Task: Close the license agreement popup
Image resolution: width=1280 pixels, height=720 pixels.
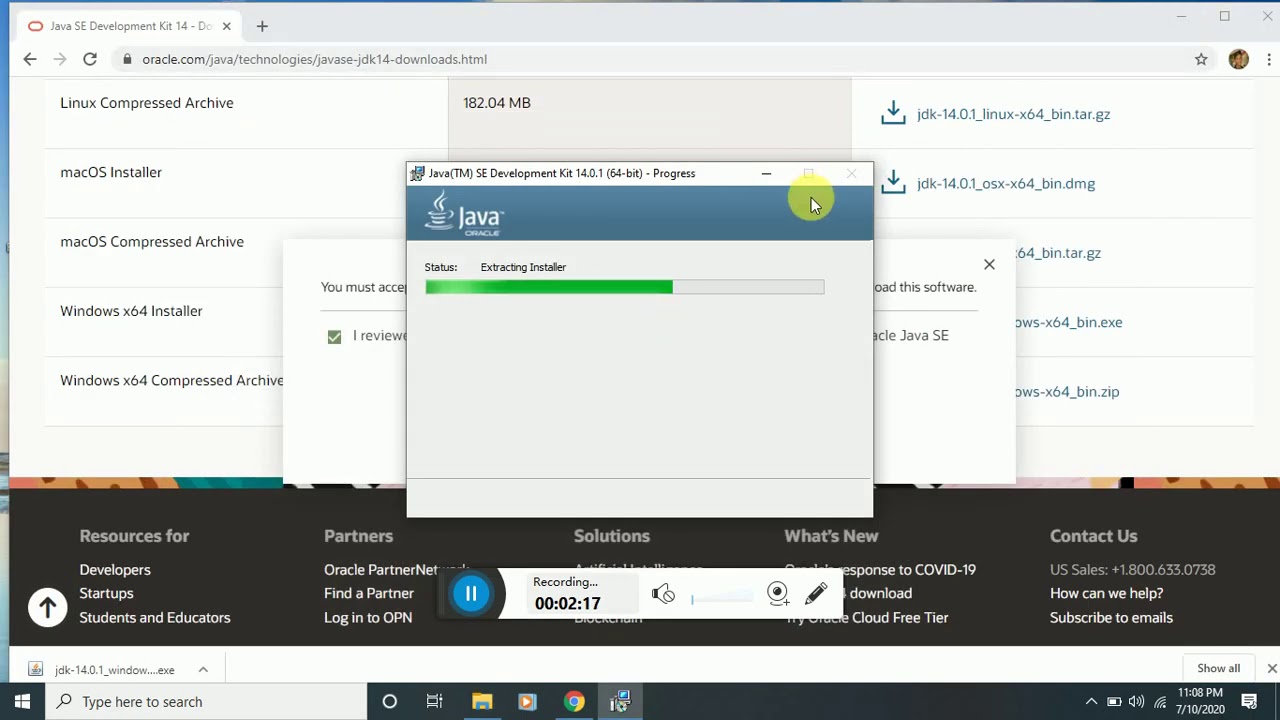Action: [x=989, y=264]
